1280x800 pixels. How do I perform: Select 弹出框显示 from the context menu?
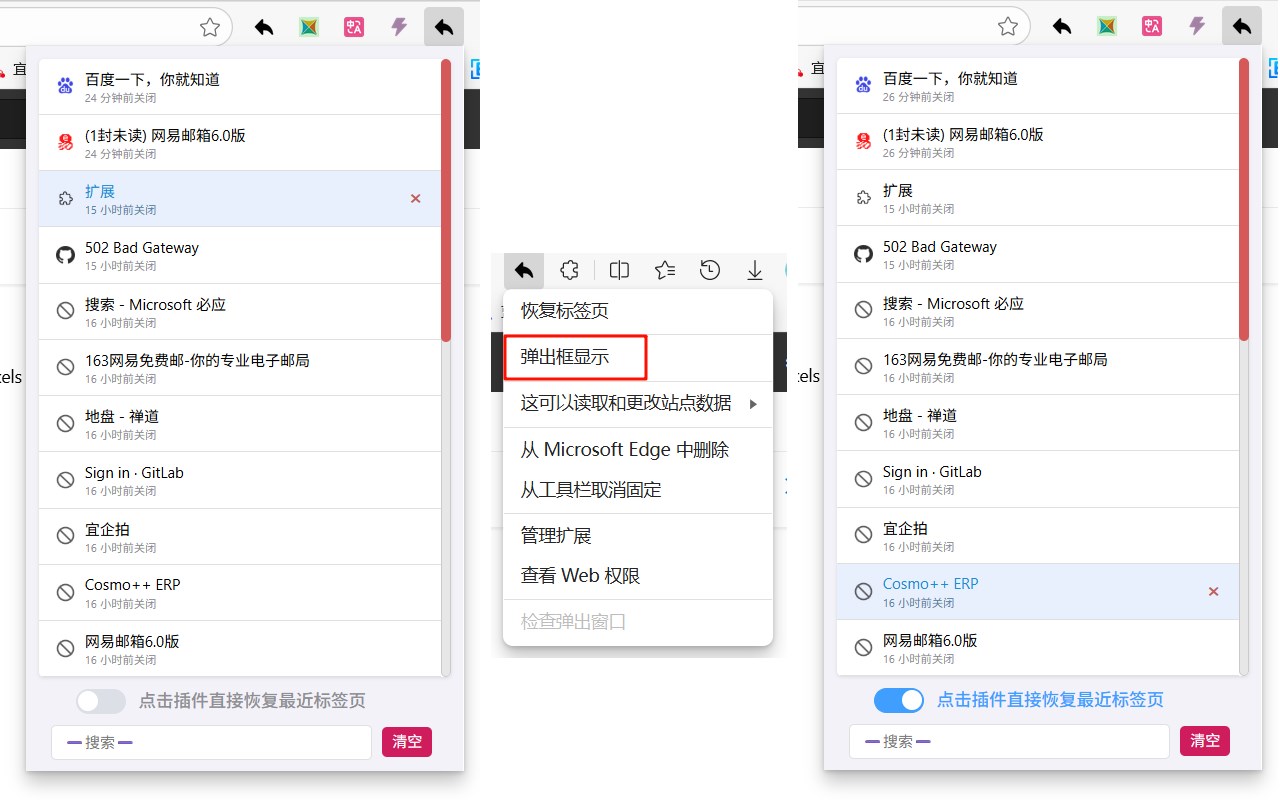[576, 357]
